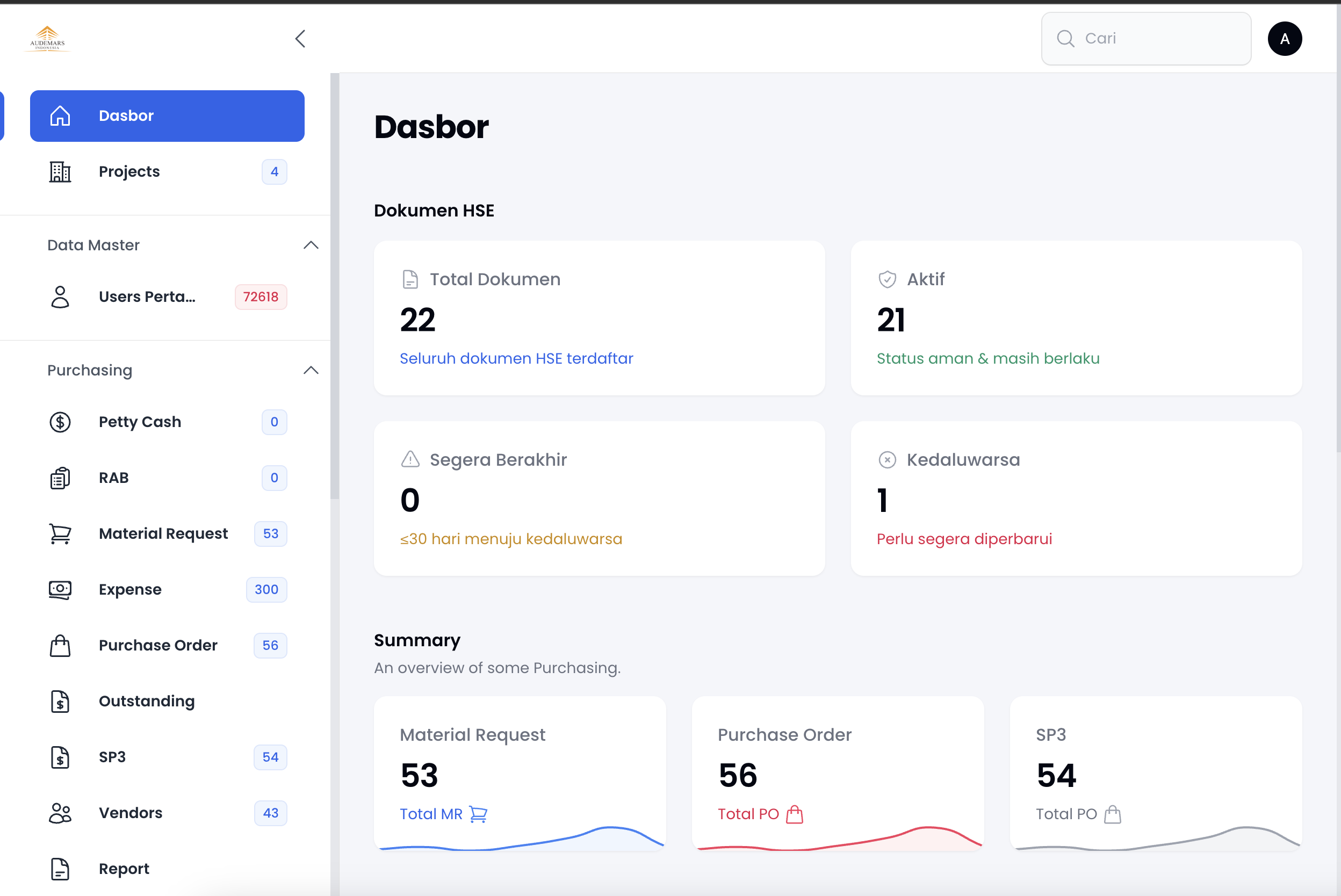Collapse the Data Master section
Image resolution: width=1341 pixels, height=896 pixels.
(311, 244)
